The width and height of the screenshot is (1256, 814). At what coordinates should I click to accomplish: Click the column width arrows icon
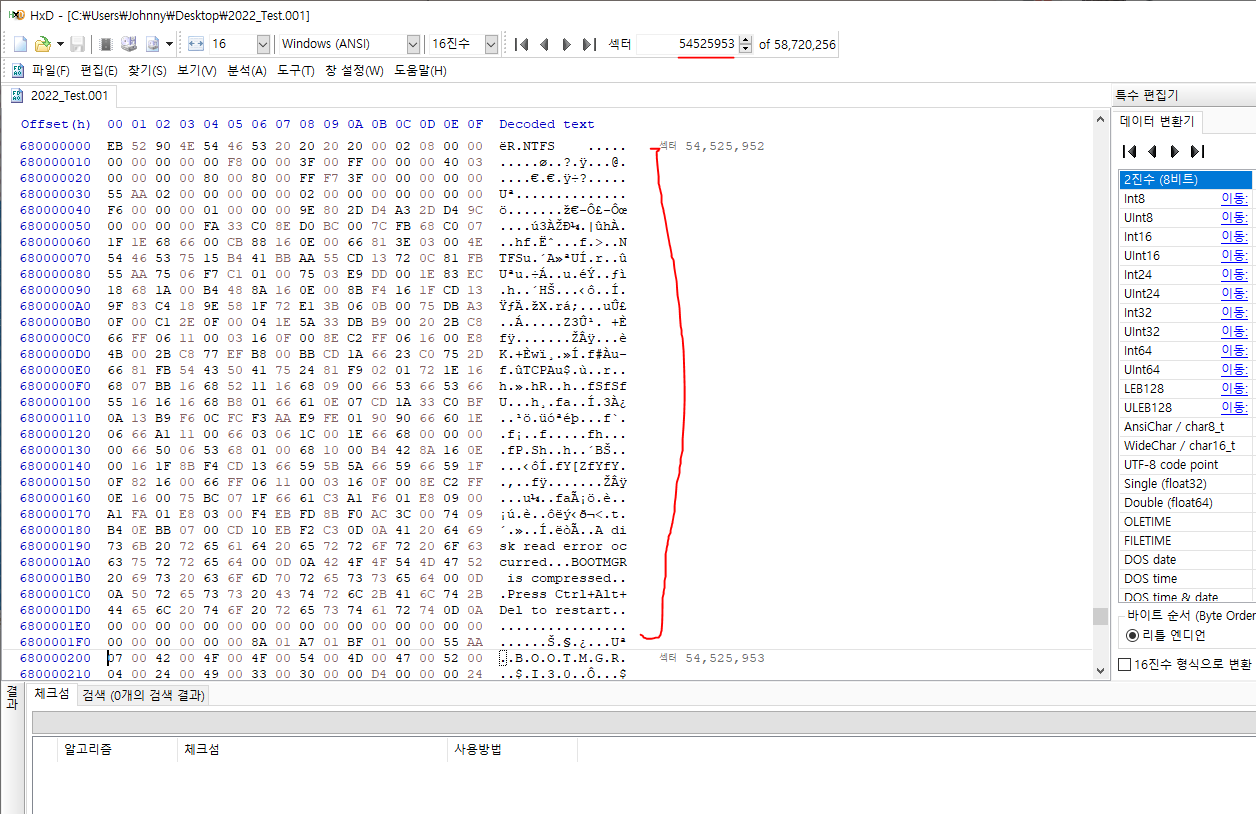click(x=196, y=44)
